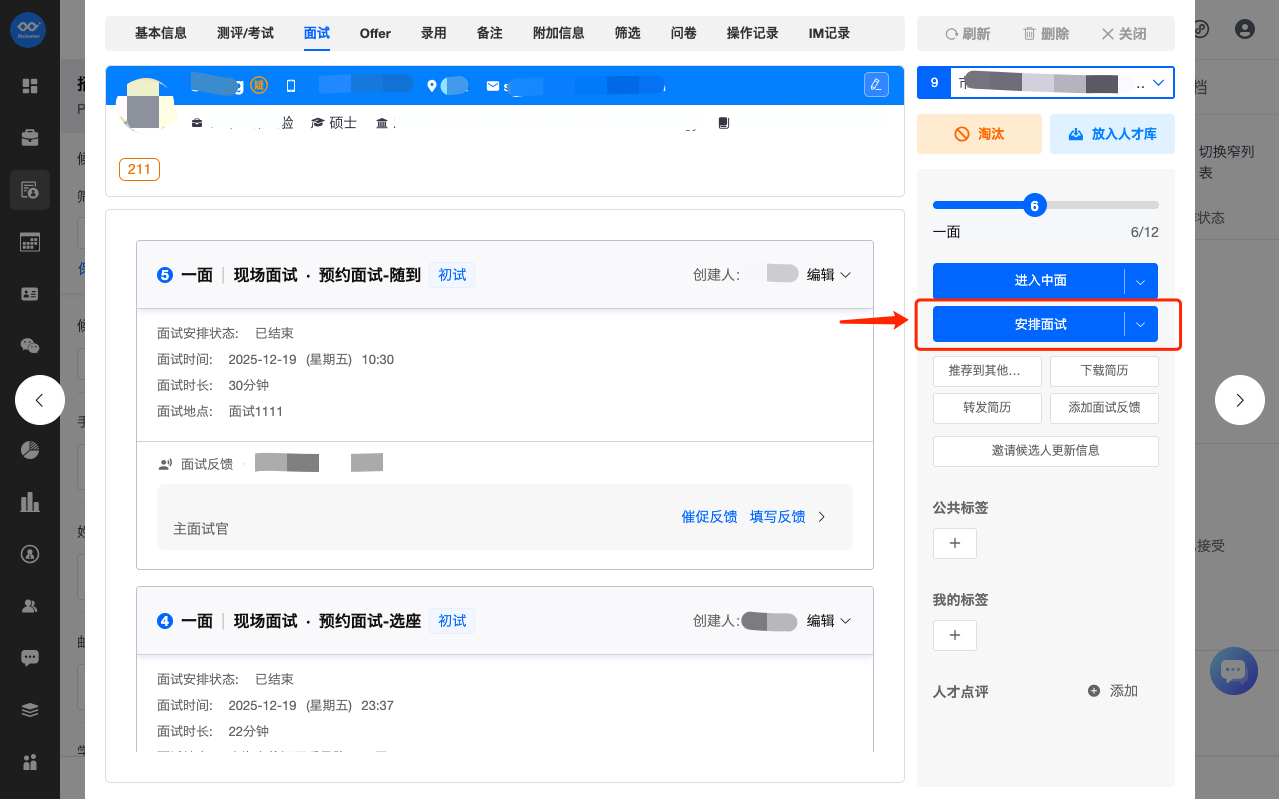Switch to the 操作记录 tab

pyautogui.click(x=753, y=33)
